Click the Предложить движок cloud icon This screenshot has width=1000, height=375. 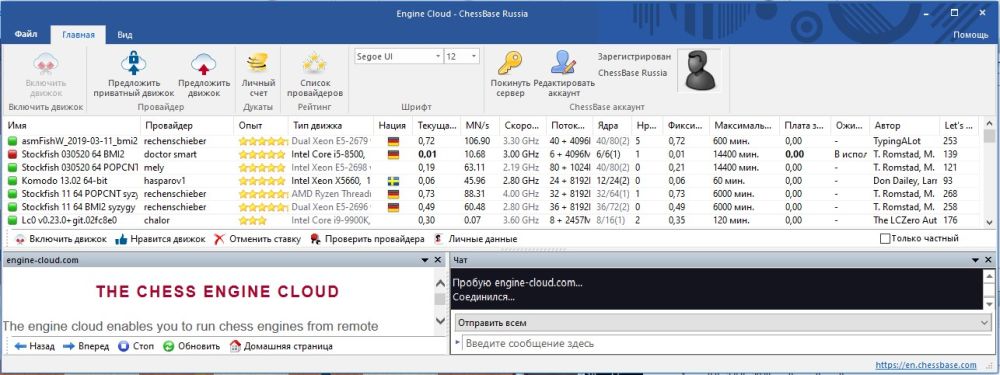(x=203, y=64)
